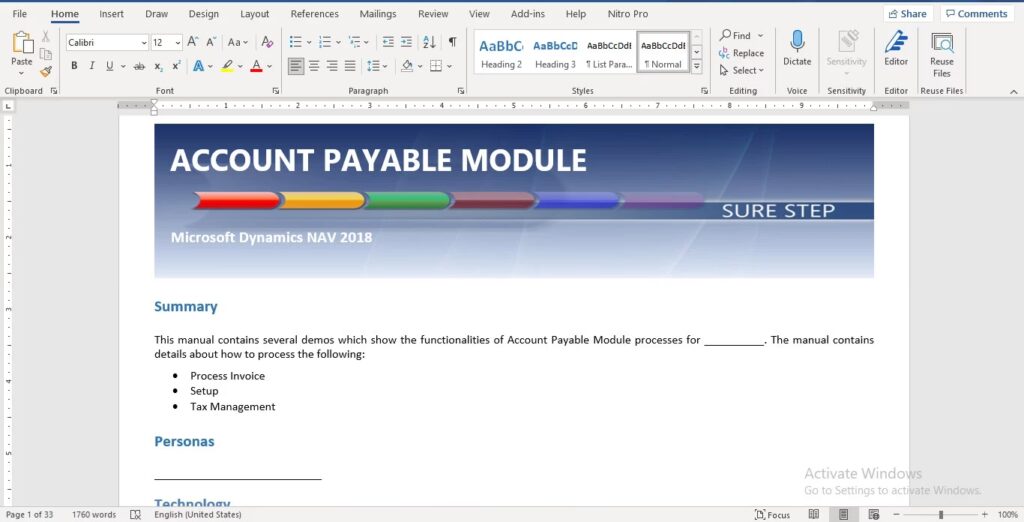Toggle bold formatting
The image size is (1024, 522).
pos(74,66)
